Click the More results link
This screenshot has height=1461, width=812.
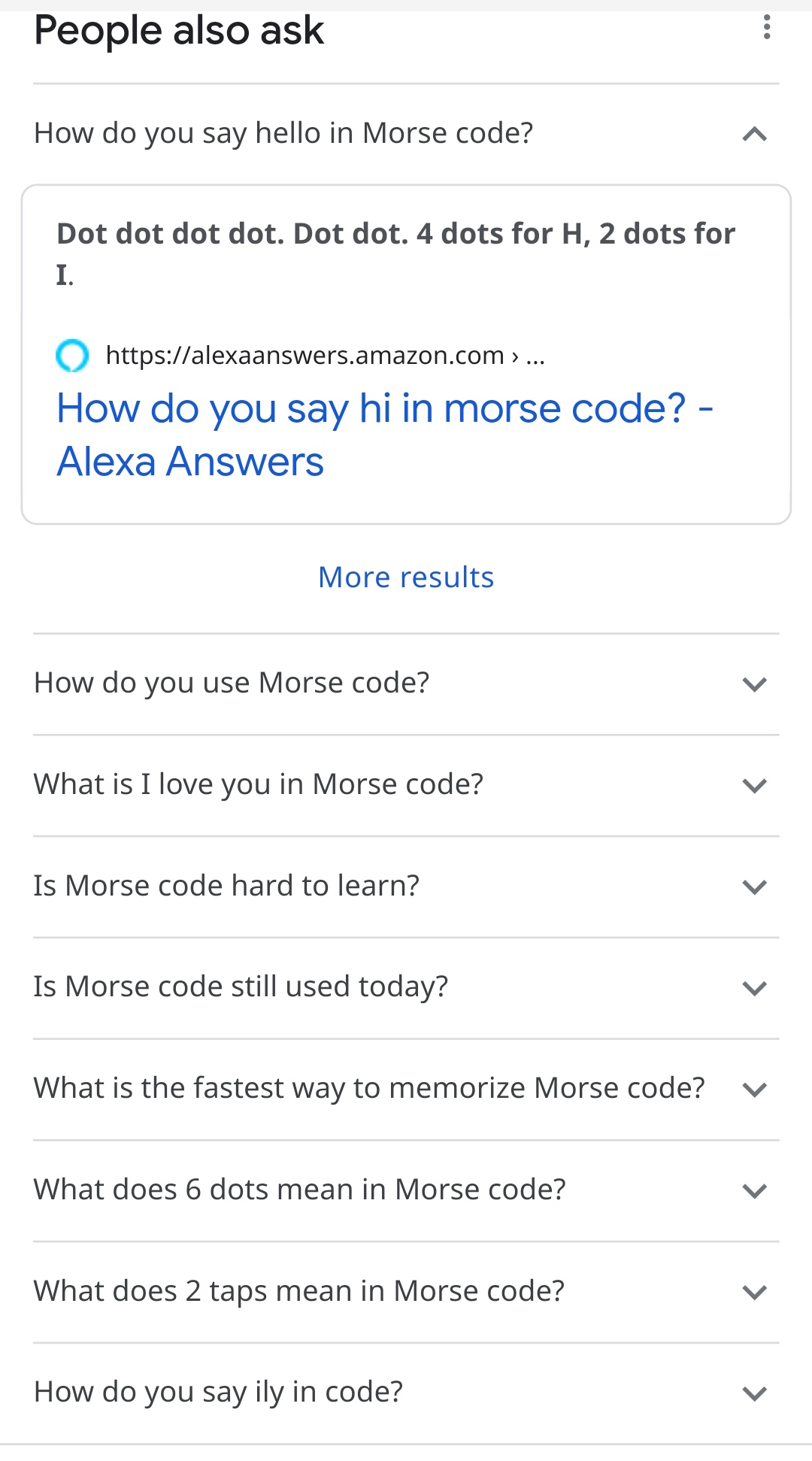tap(406, 577)
